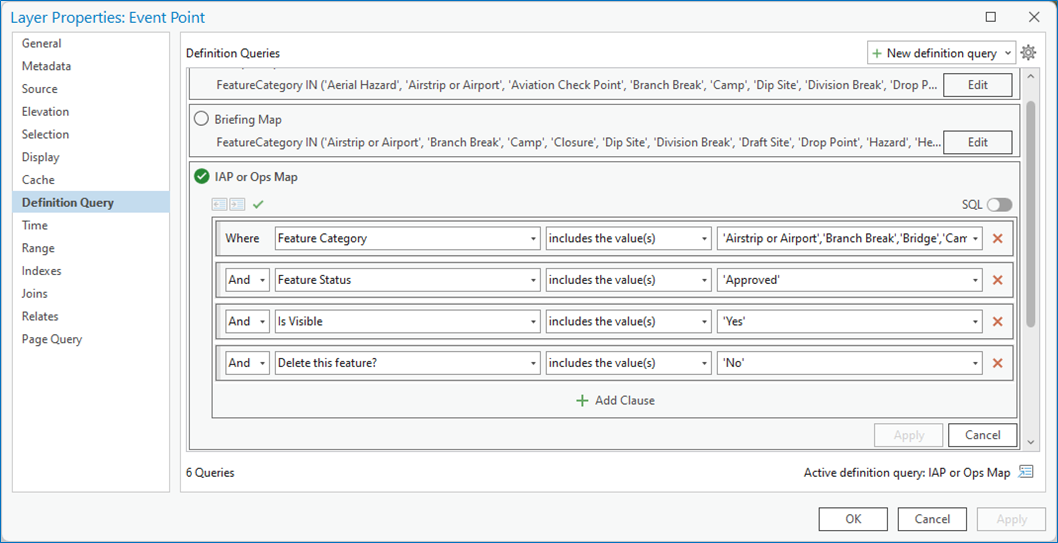The height and width of the screenshot is (543, 1058).
Task: Open definition query settings gear
Action: [1028, 53]
